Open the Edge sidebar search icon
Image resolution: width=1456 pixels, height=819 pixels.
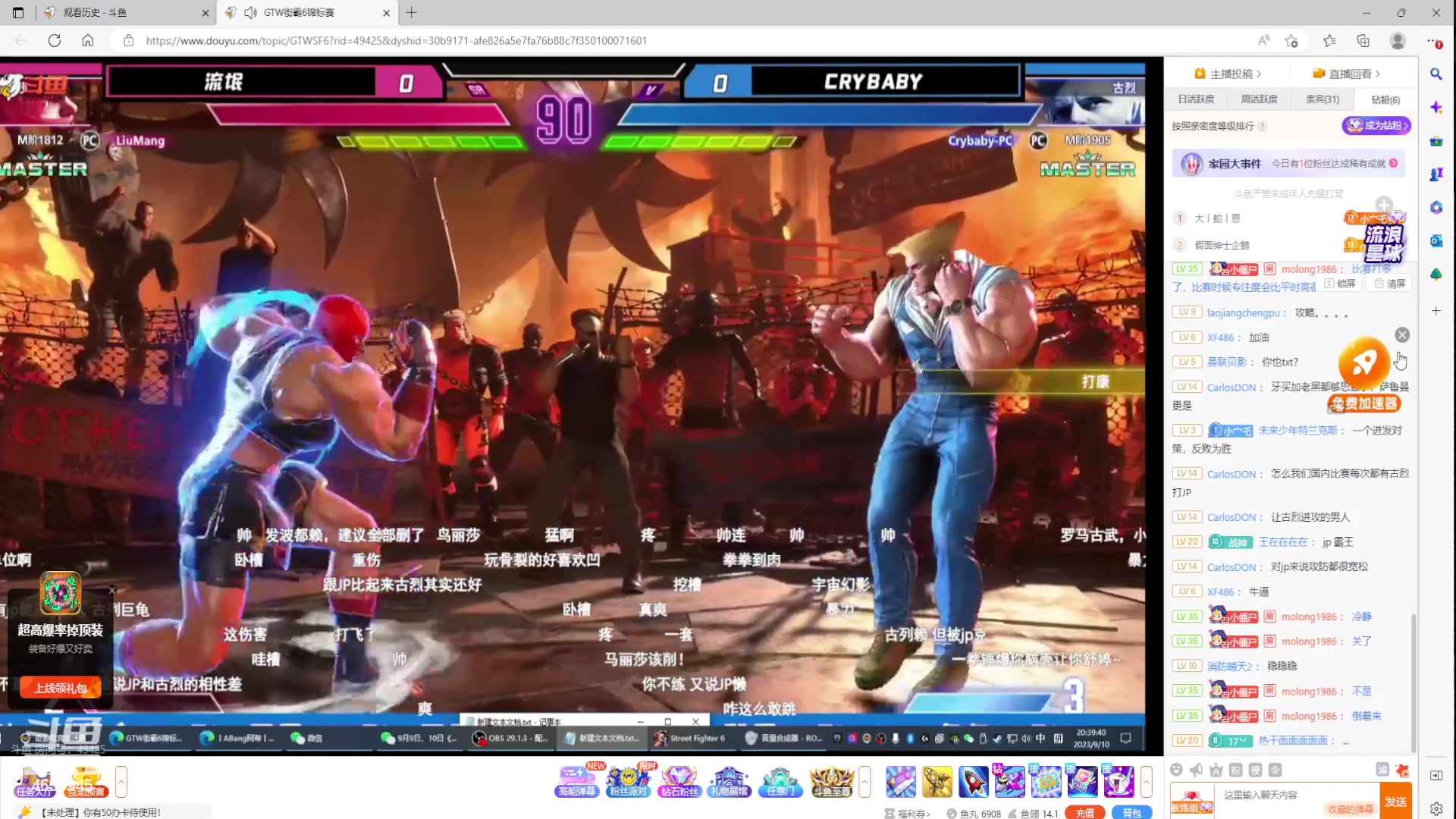[1436, 74]
